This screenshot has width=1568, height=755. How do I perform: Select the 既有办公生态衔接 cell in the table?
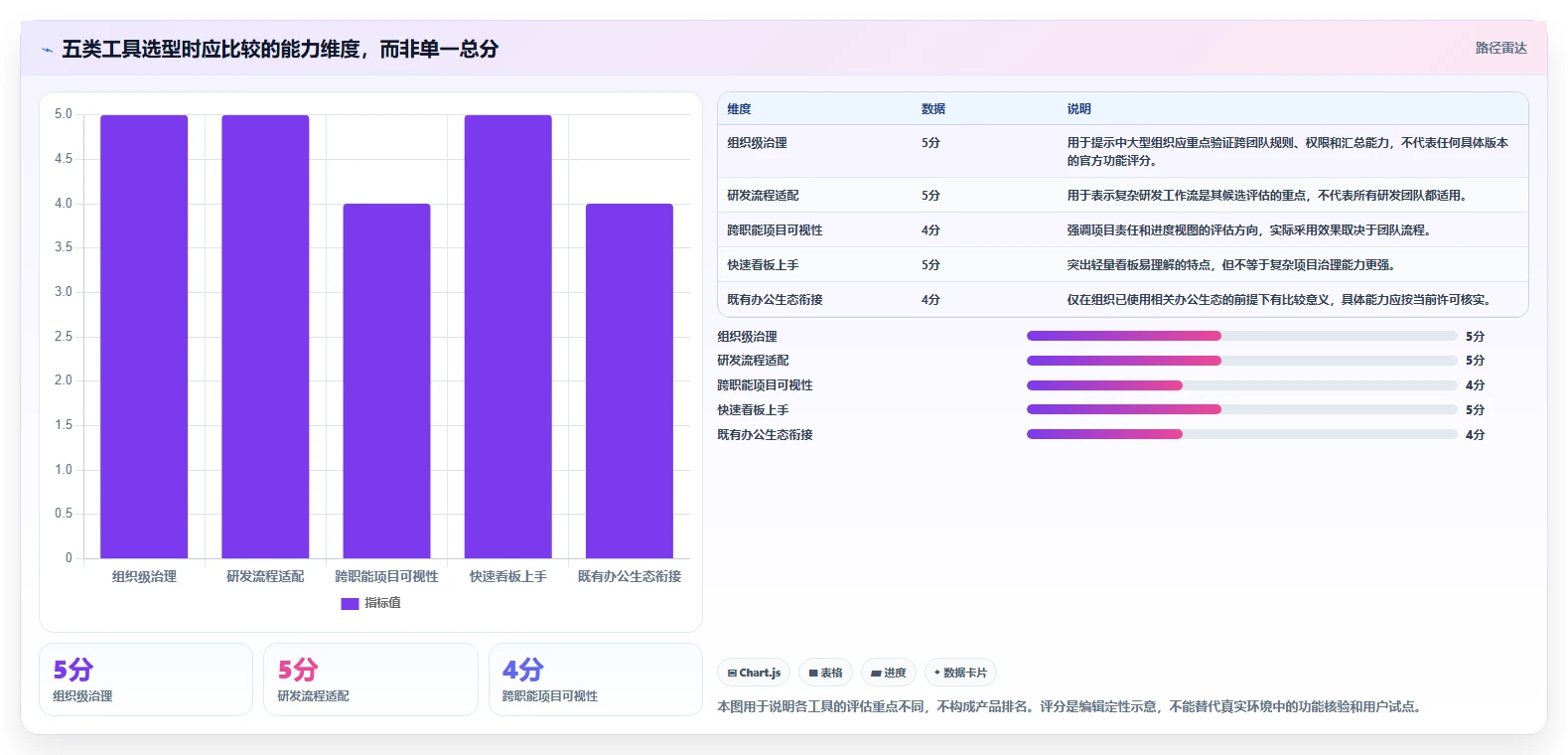pyautogui.click(x=775, y=300)
